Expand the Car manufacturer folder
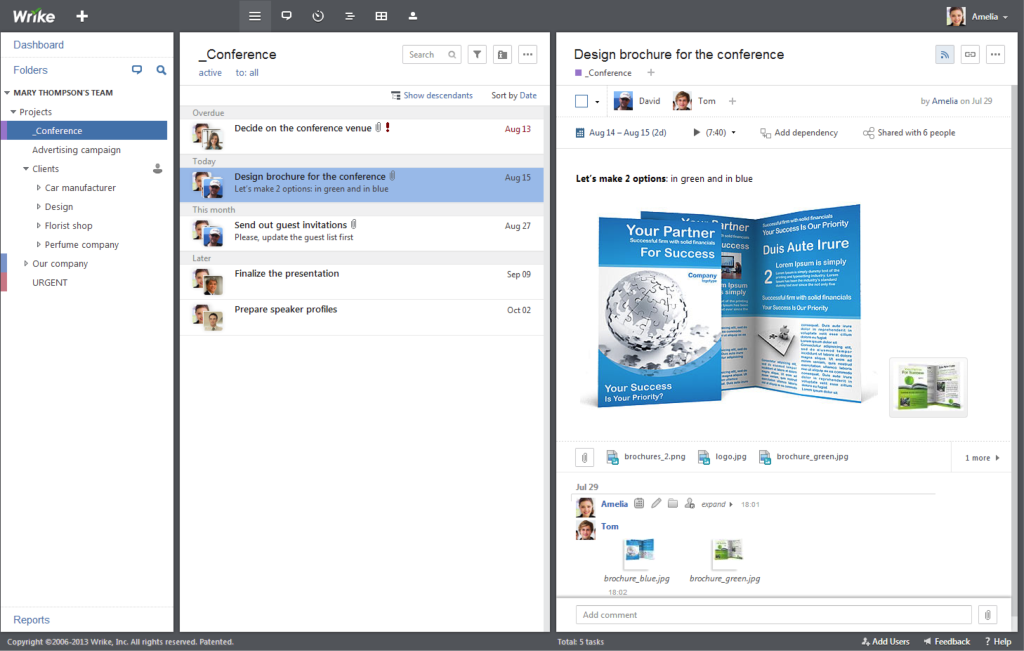 (39, 188)
